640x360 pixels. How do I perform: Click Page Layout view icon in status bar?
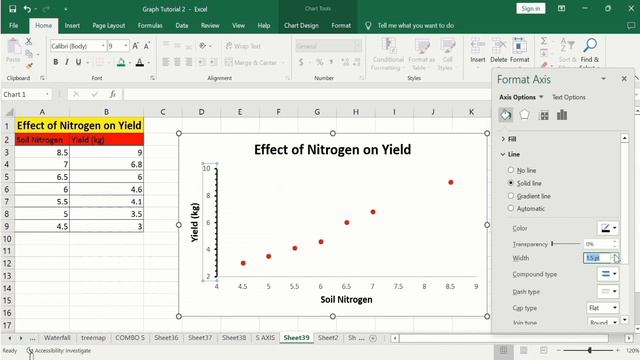tap(524, 350)
